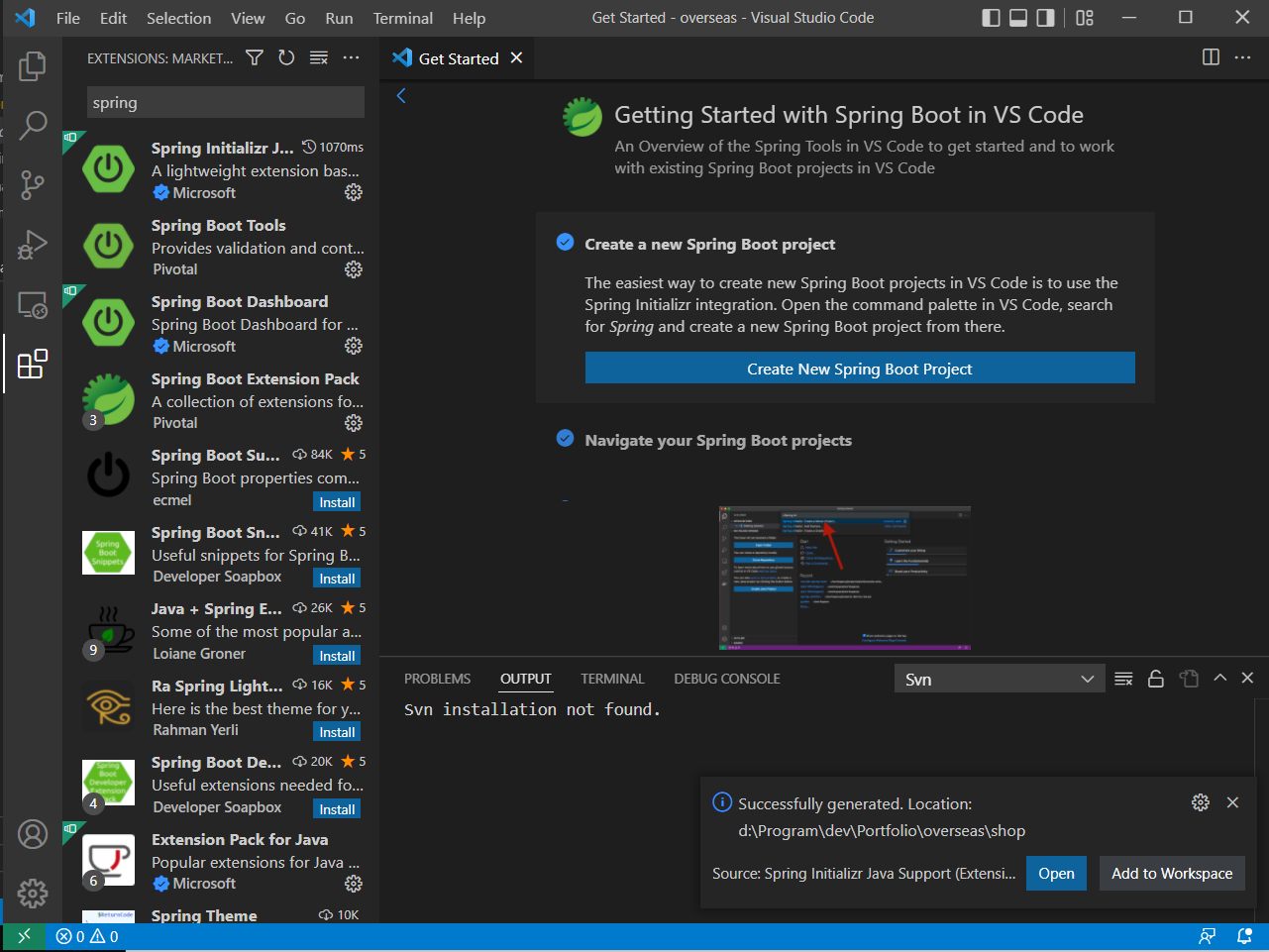The width and height of the screenshot is (1269, 952).
Task: Open the Remote Explorer view
Action: tap(33, 304)
